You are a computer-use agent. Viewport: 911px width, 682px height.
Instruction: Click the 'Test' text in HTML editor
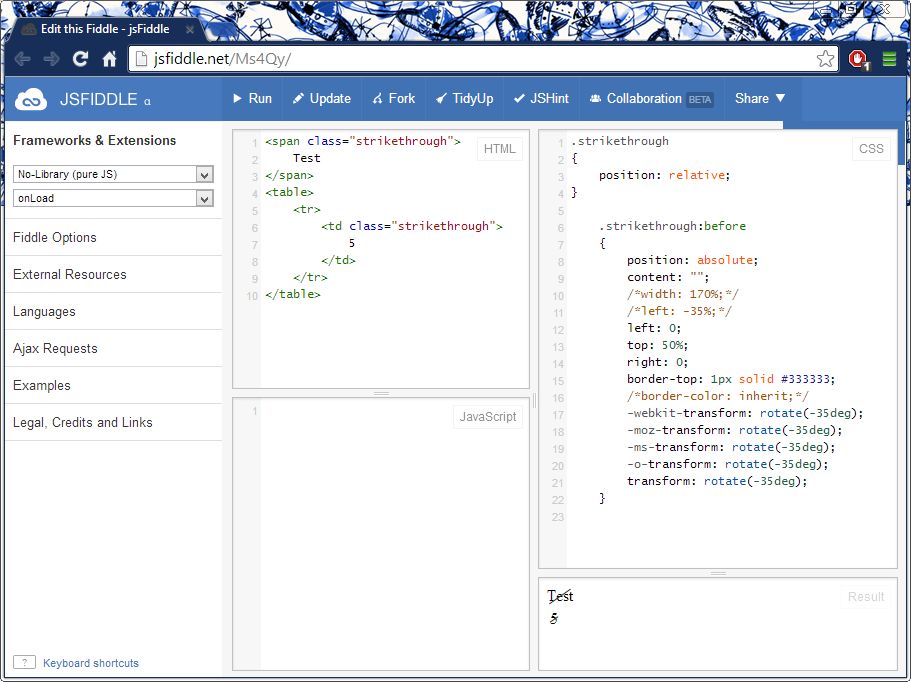[307, 158]
